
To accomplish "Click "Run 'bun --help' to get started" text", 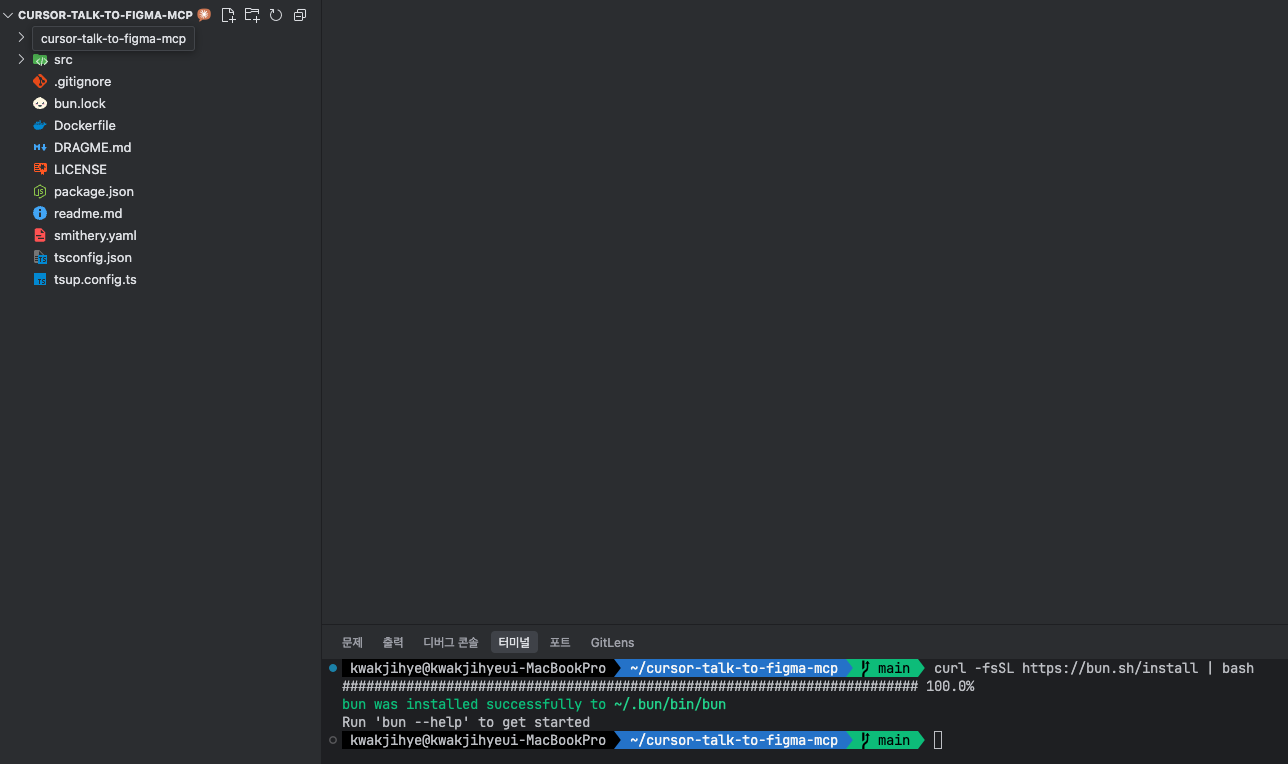I will 466,722.
